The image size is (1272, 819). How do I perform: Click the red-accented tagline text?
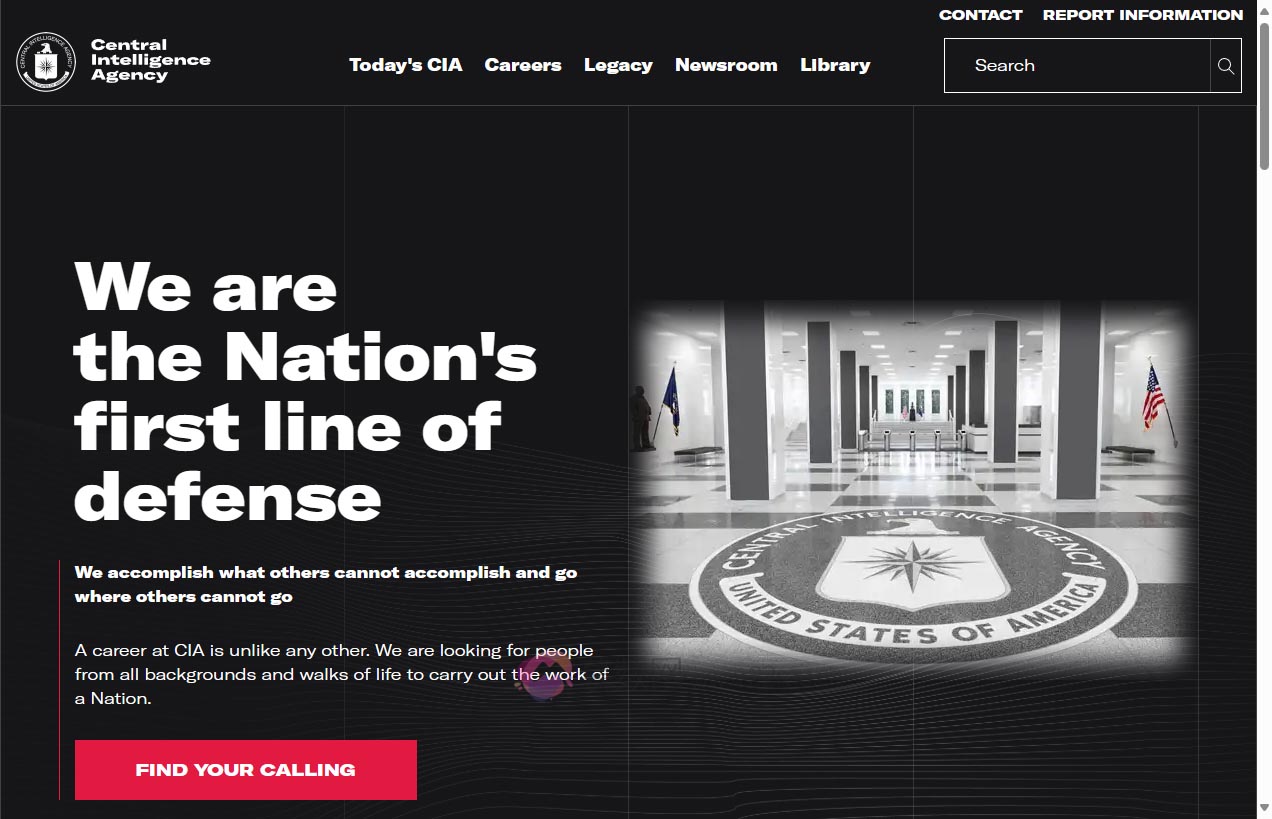tap(325, 584)
